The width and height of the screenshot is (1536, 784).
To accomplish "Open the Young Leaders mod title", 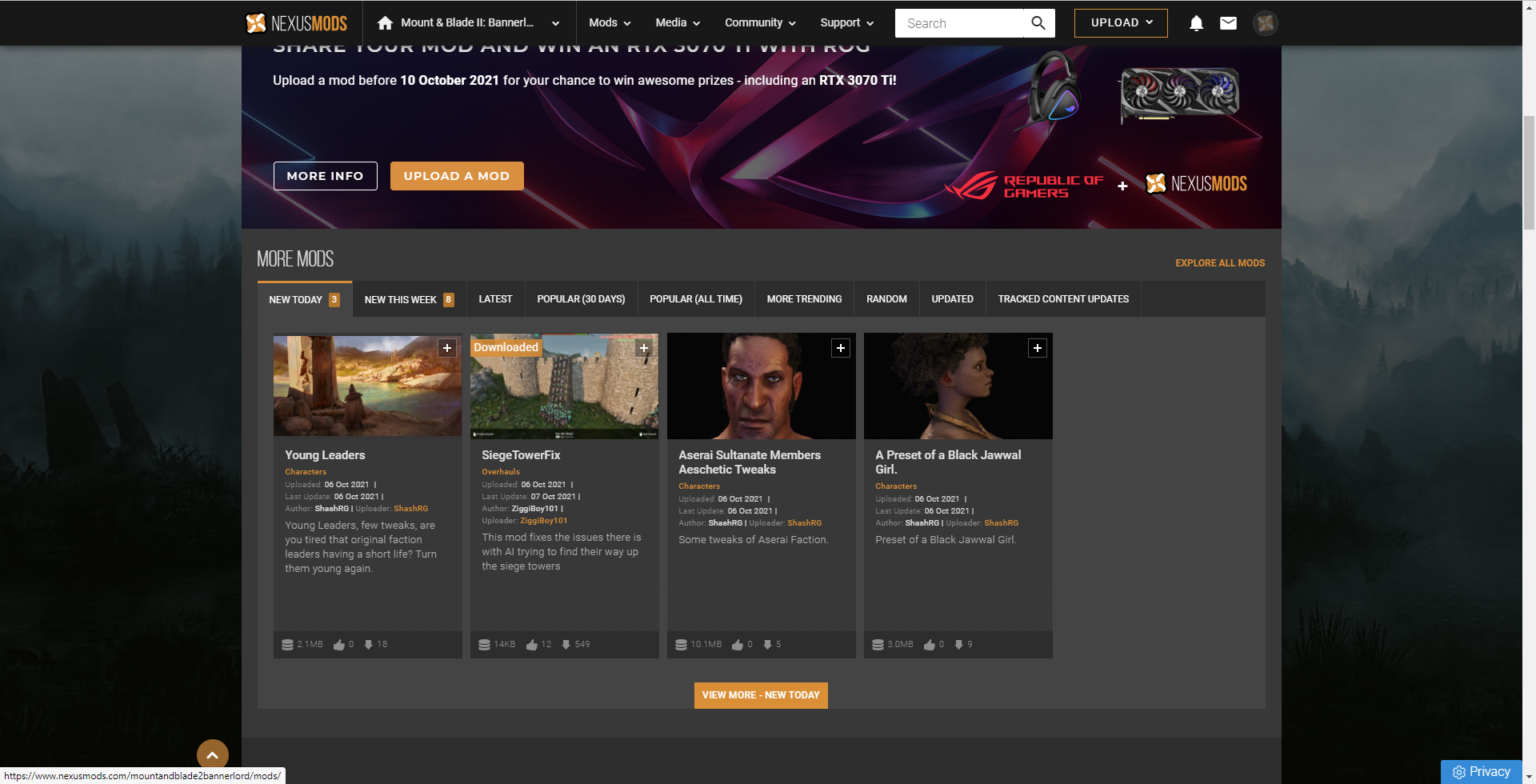I will (x=325, y=455).
